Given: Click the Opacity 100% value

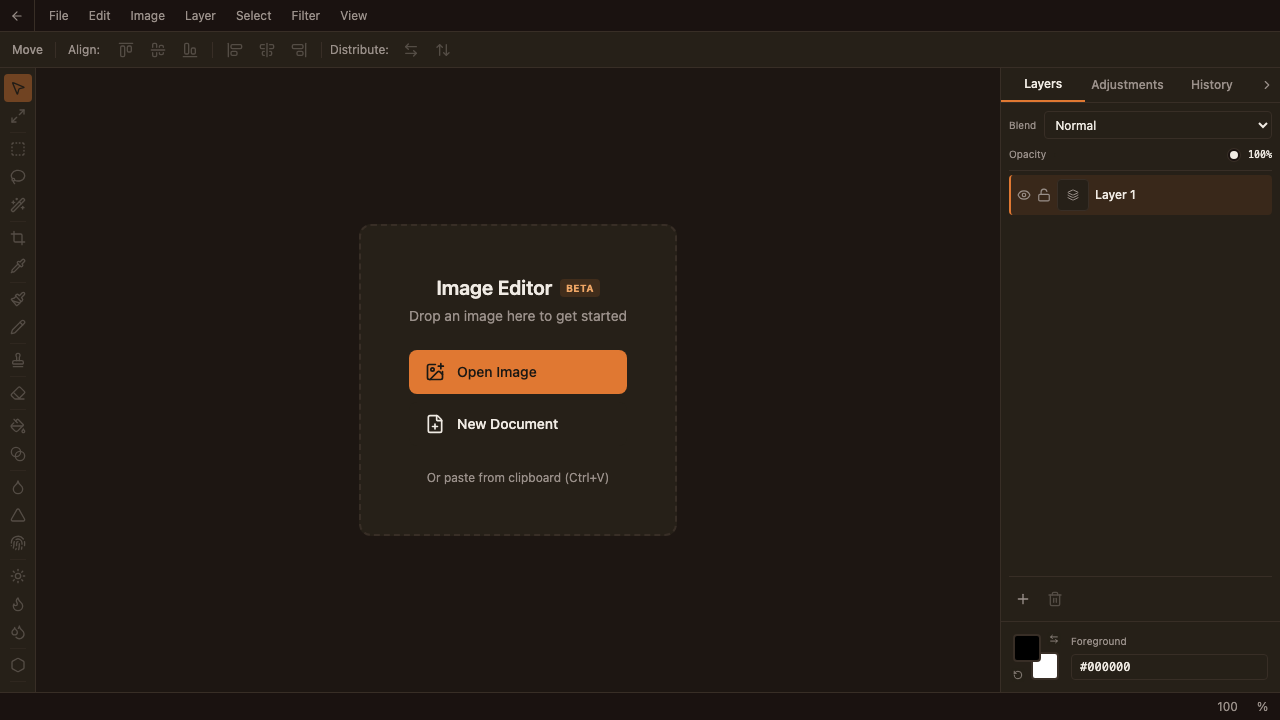Looking at the screenshot, I should click(x=1260, y=155).
